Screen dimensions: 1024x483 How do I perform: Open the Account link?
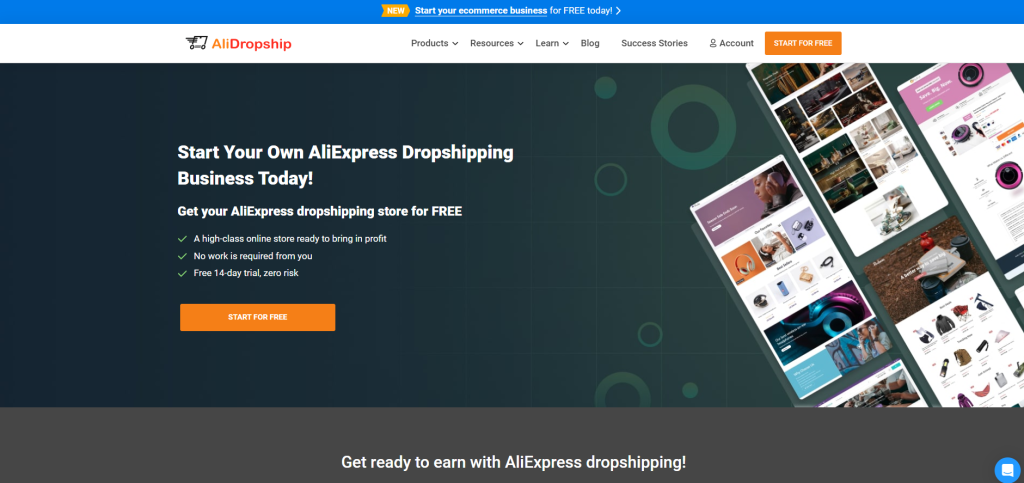(x=731, y=43)
